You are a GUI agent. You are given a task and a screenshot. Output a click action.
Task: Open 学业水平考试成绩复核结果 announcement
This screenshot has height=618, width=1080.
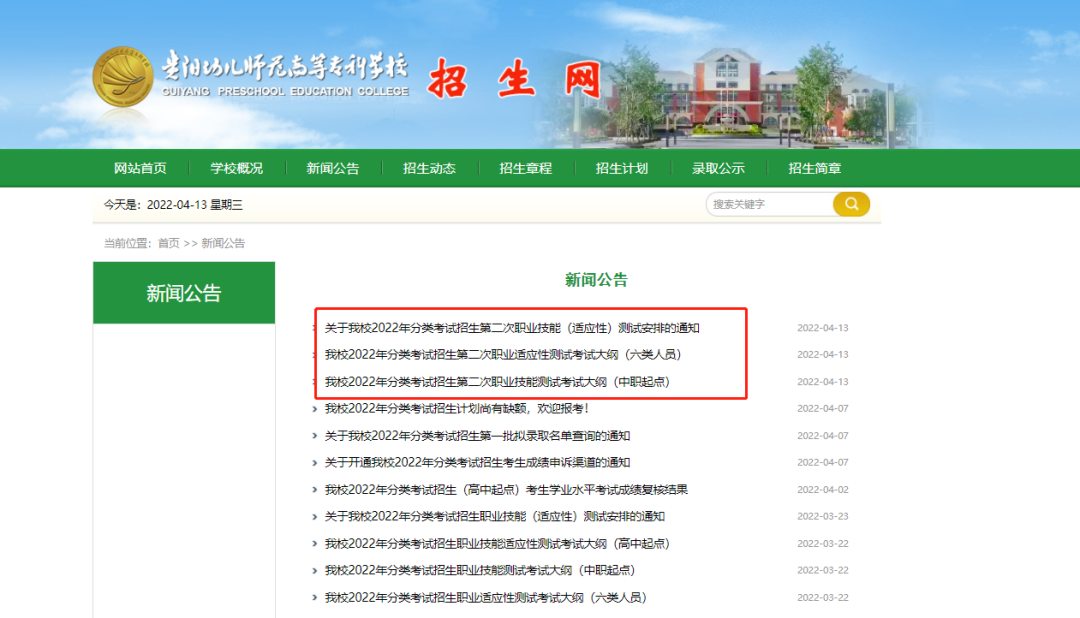click(506, 489)
